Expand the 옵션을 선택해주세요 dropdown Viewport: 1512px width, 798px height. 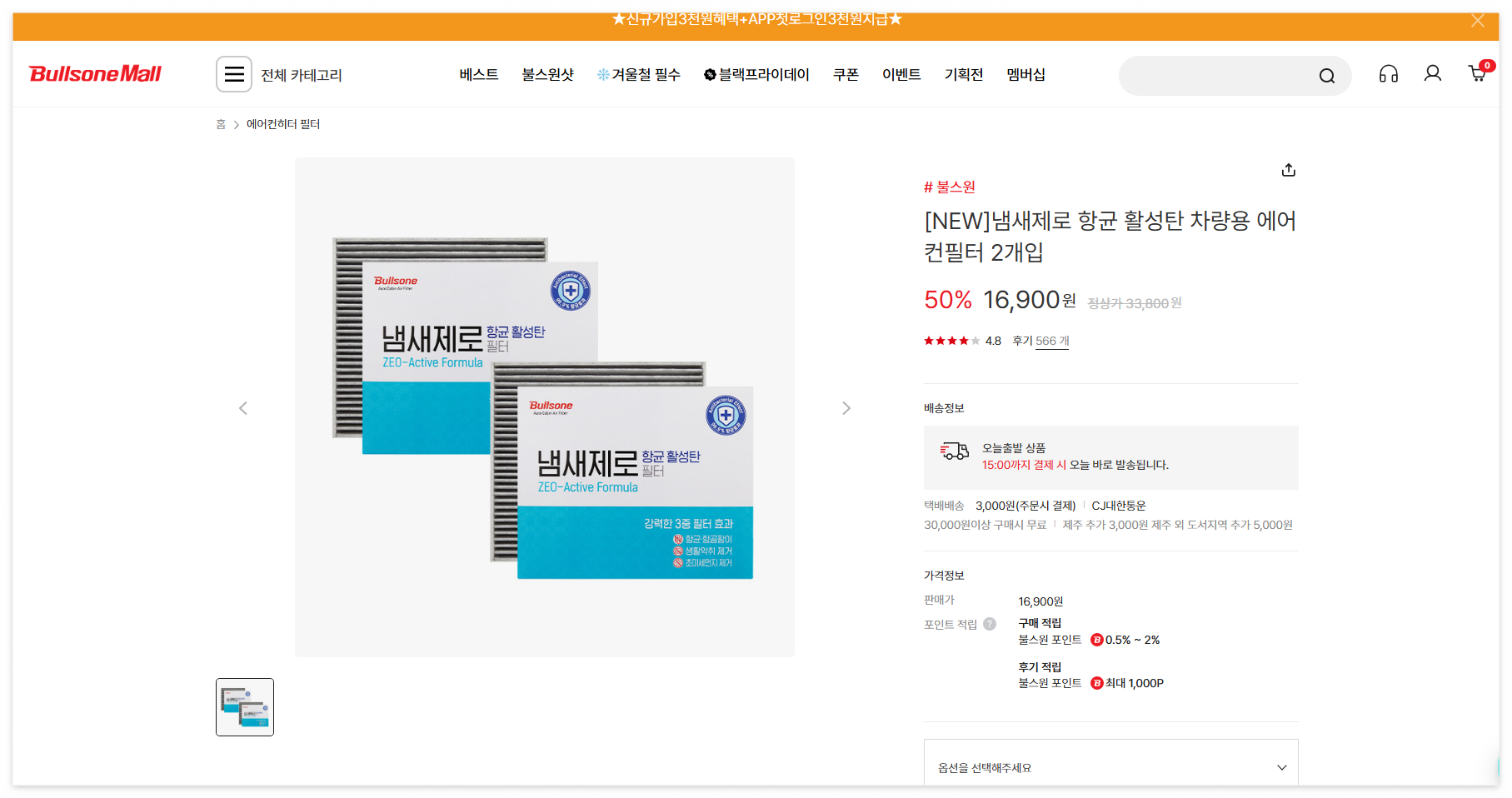(1110, 767)
